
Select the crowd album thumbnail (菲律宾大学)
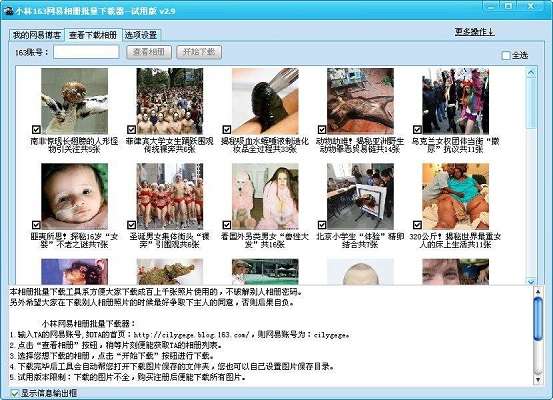pos(170,101)
